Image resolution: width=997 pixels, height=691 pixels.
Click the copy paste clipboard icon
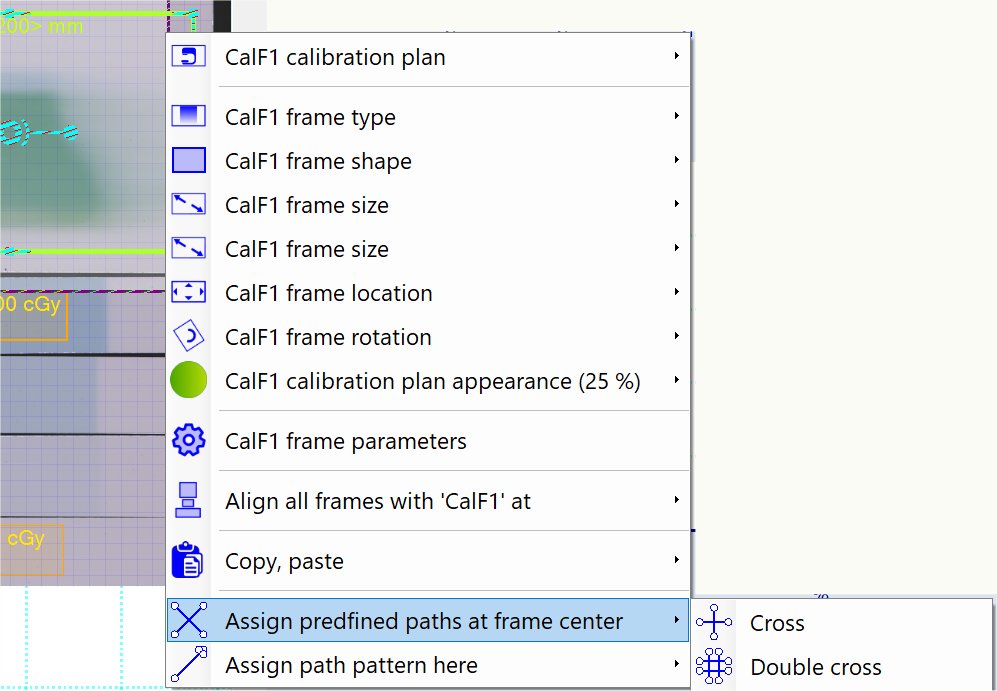pos(188,561)
